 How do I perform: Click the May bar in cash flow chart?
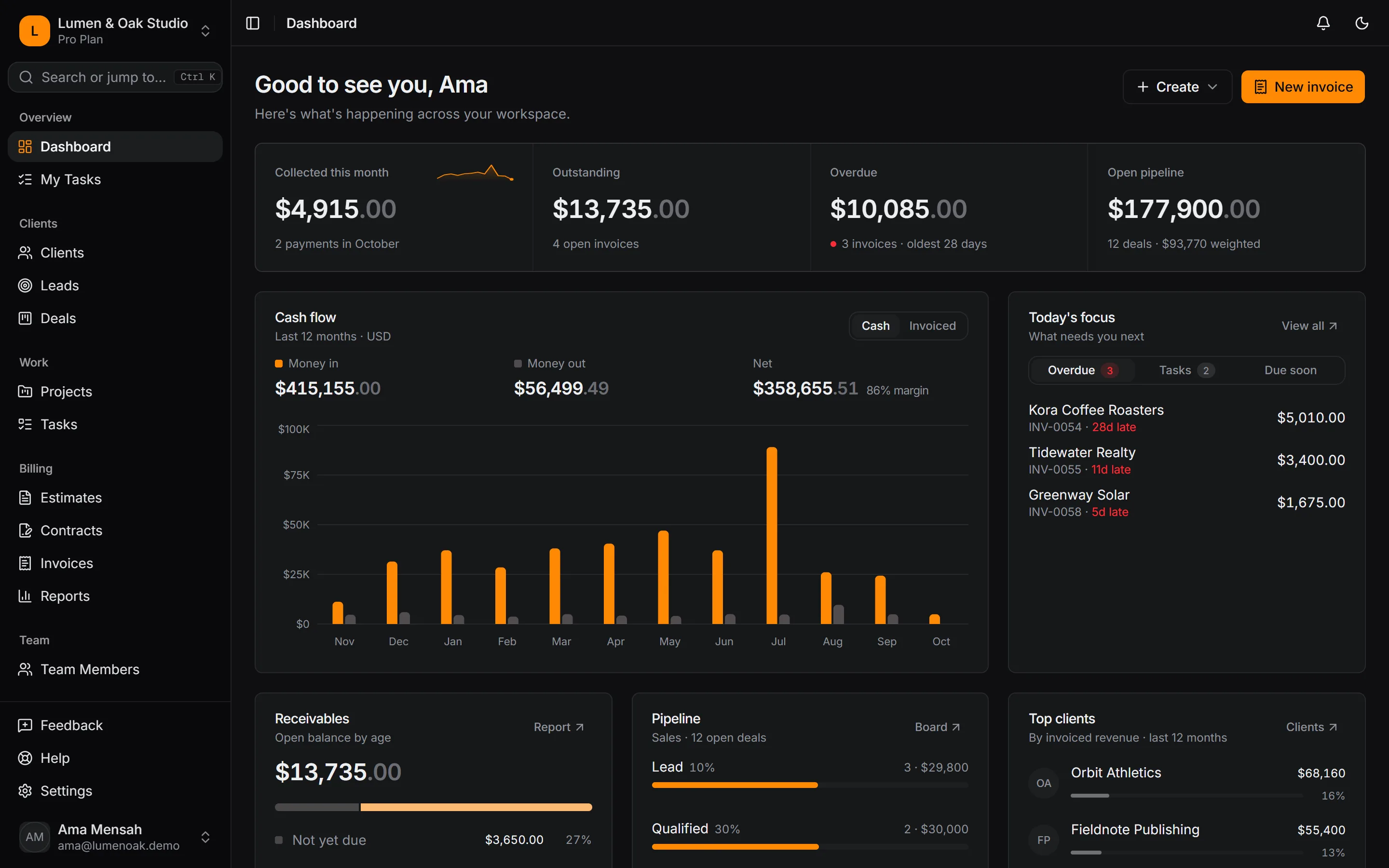(x=663, y=577)
